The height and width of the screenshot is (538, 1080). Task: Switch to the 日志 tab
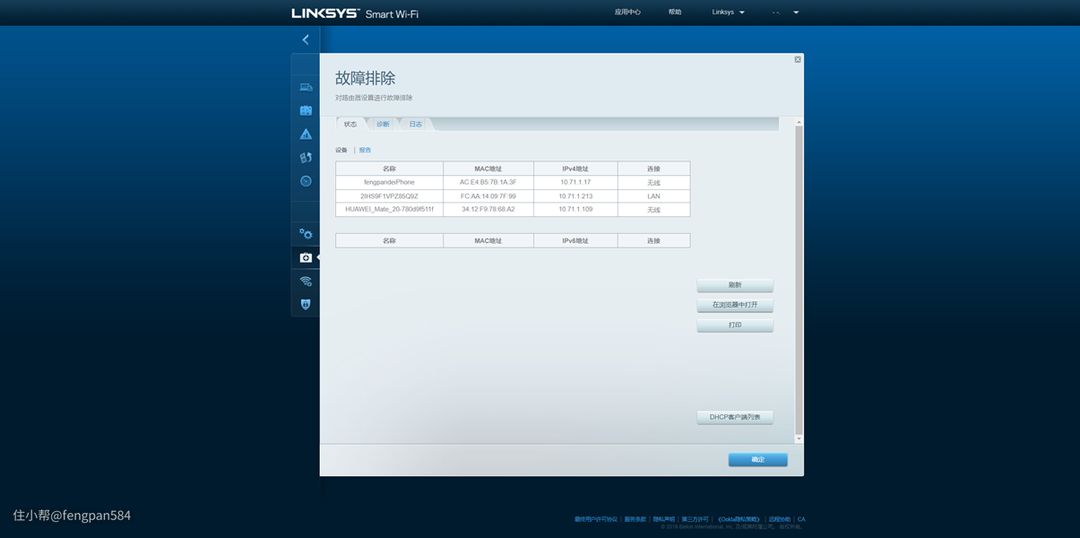click(415, 124)
